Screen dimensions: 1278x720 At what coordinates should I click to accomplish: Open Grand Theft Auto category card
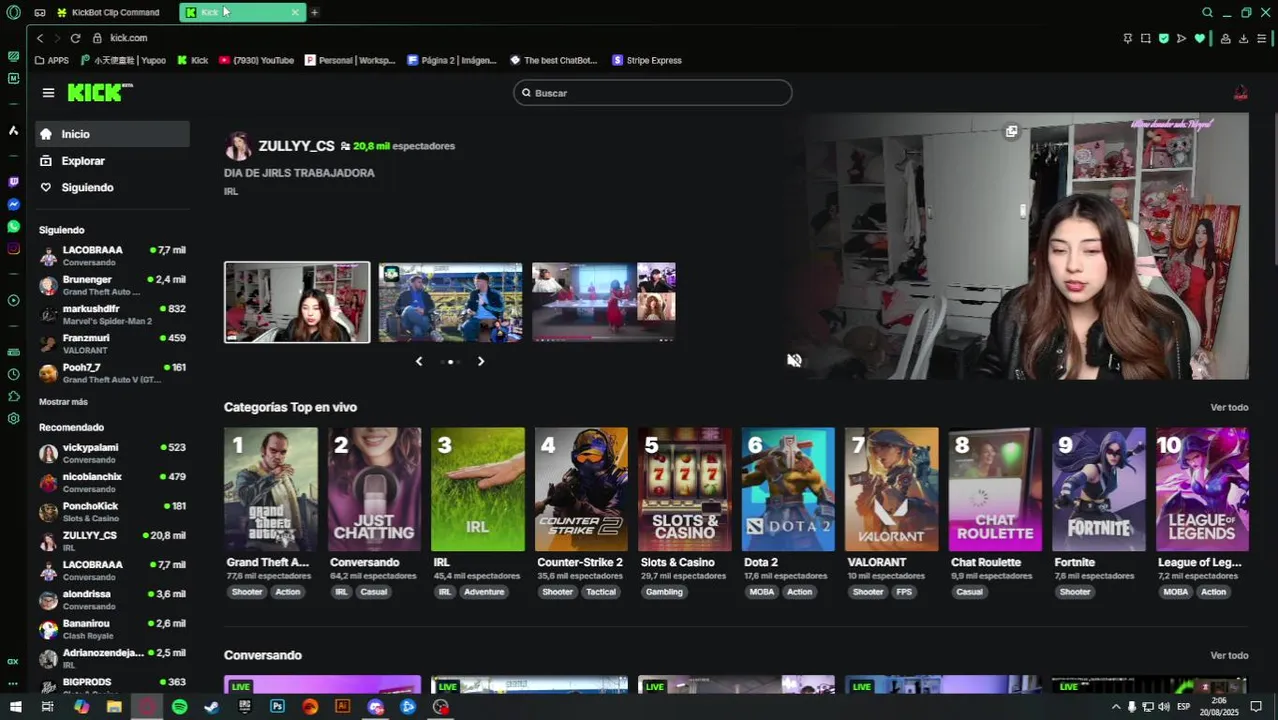tap(271, 490)
